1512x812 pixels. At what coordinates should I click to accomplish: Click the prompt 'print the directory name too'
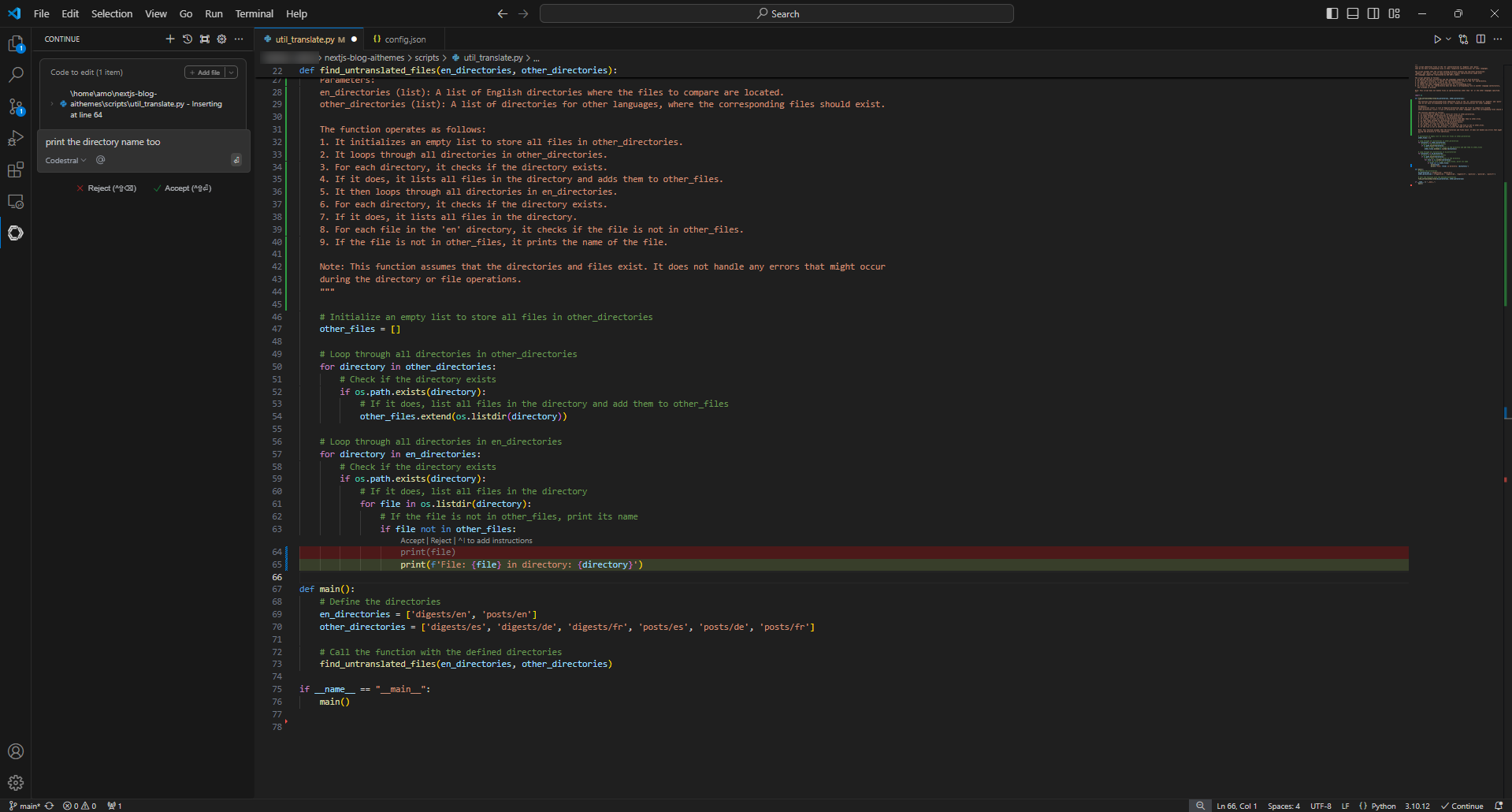(x=103, y=142)
